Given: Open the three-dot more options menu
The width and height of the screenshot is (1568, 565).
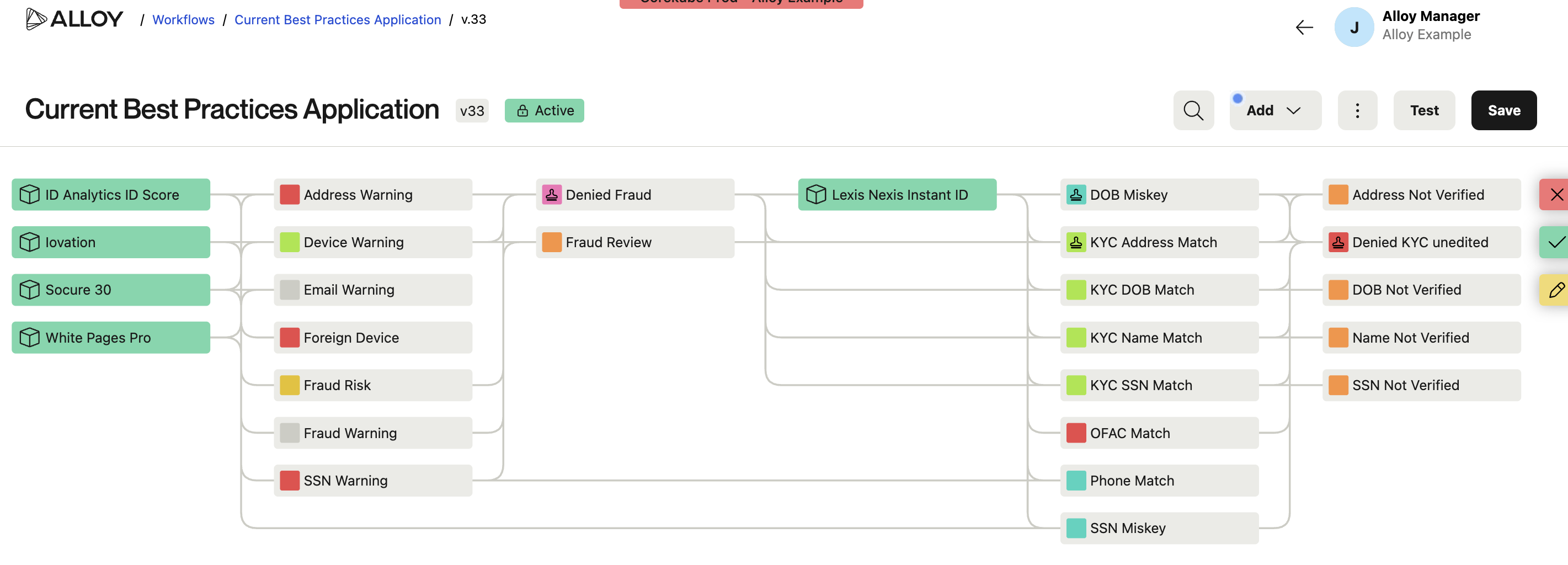Looking at the screenshot, I should pos(1357,110).
